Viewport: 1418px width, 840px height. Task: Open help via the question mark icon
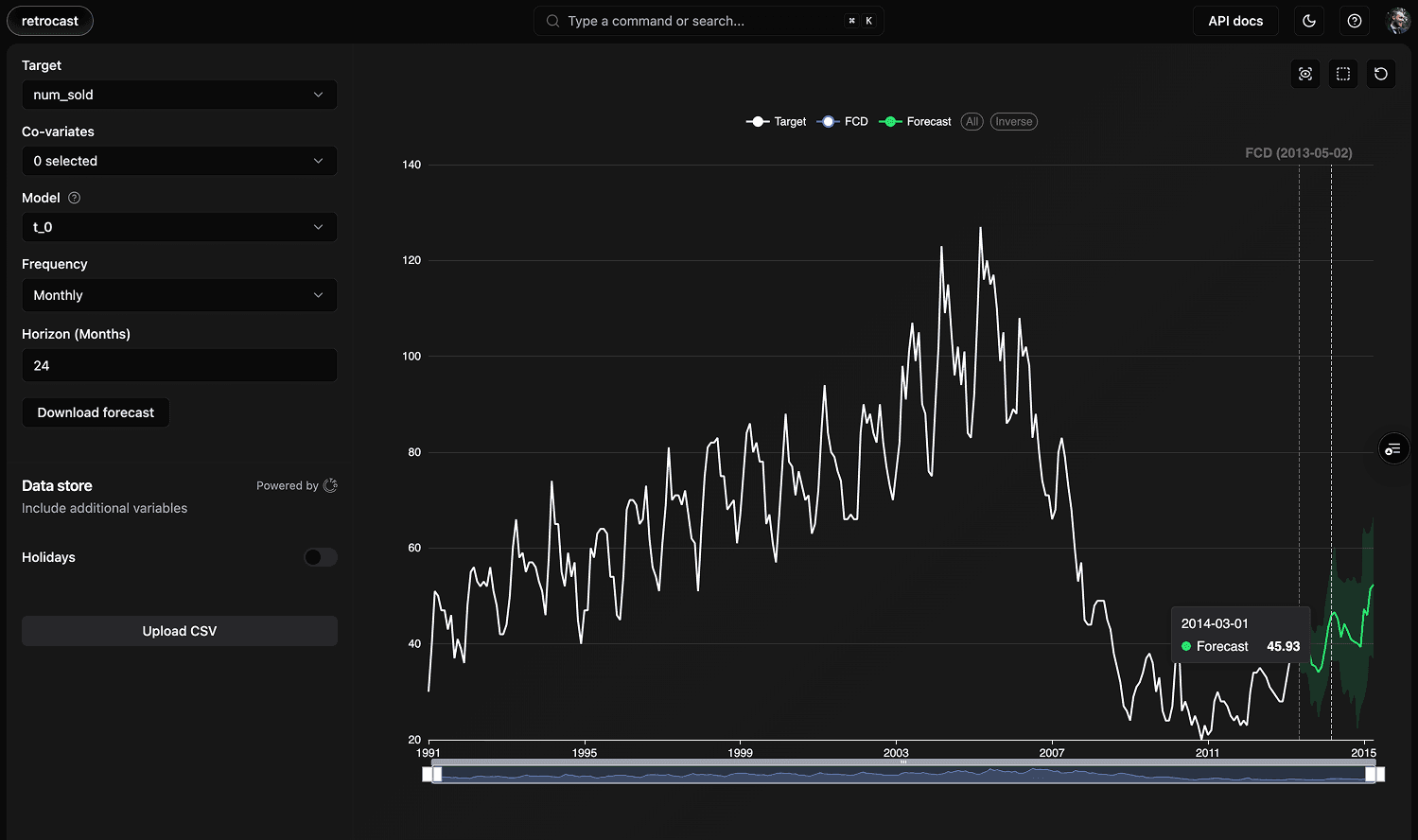tap(1355, 21)
